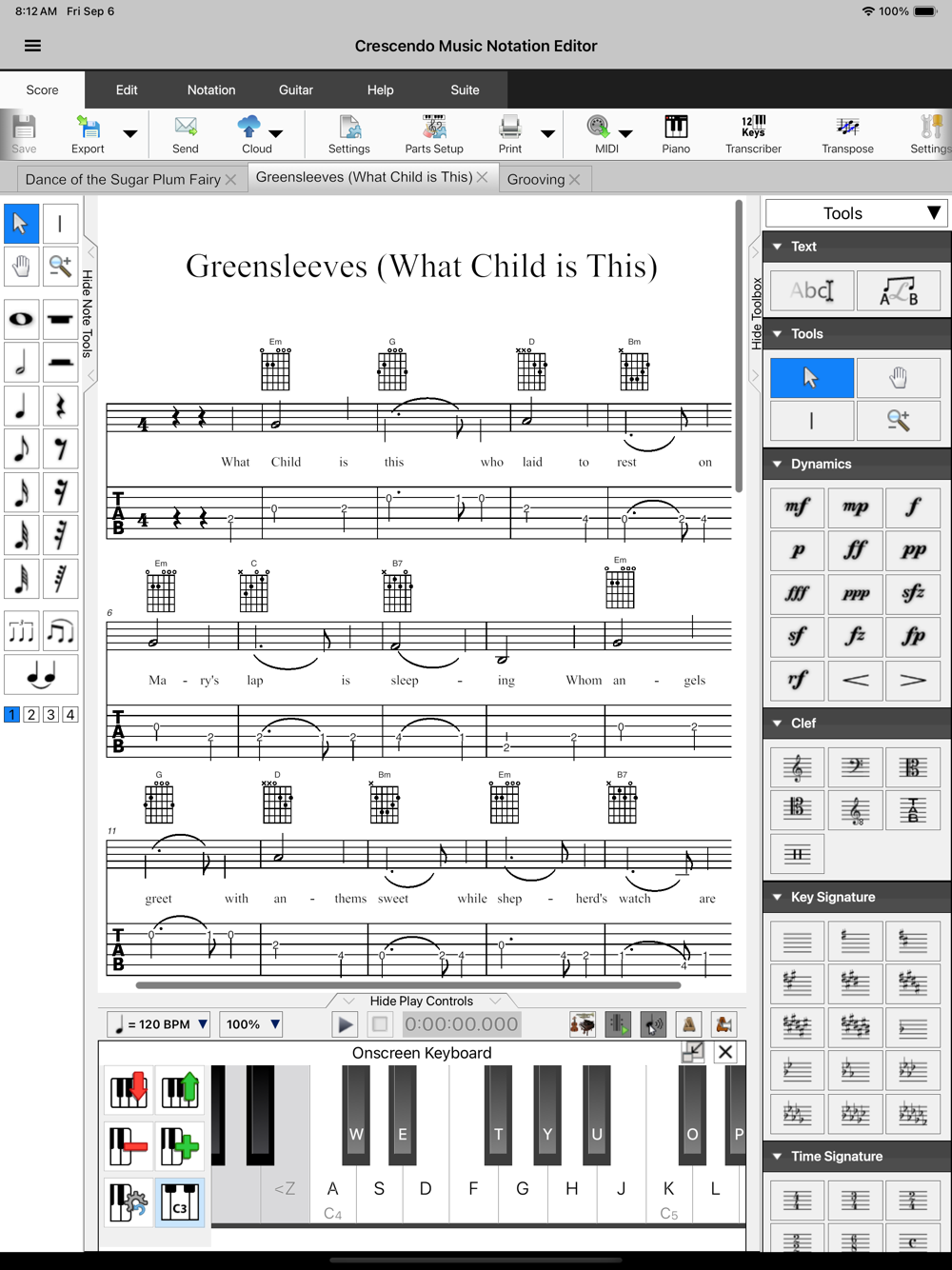Select voice 3
952x1270 pixels.
point(50,714)
